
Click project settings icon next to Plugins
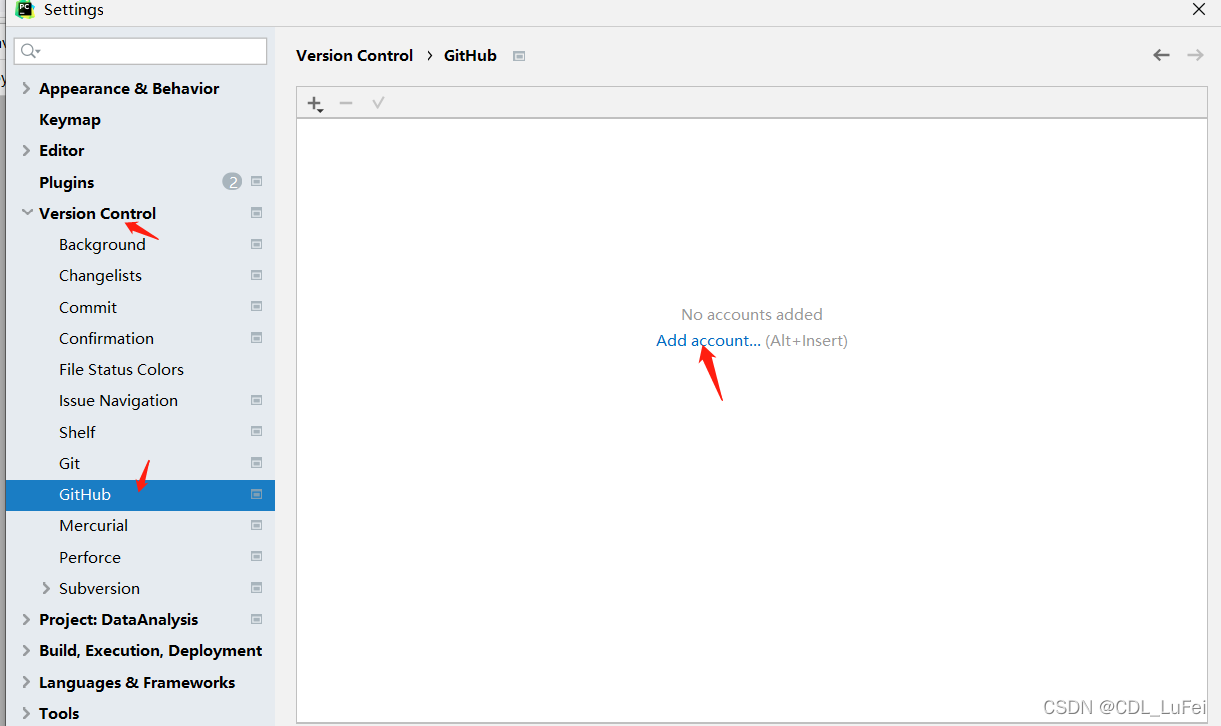[256, 181]
